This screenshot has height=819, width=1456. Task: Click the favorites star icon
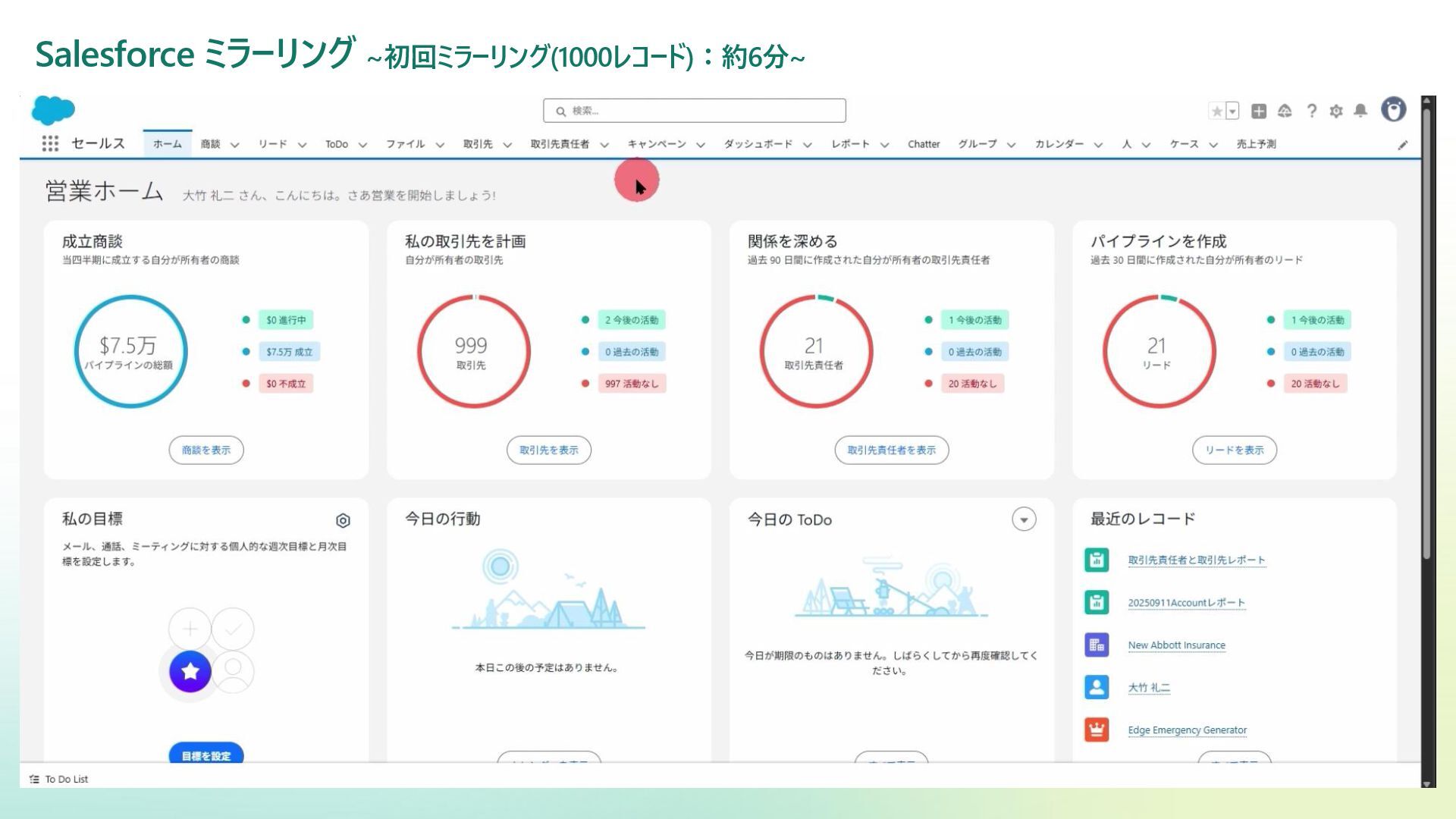tap(1216, 111)
